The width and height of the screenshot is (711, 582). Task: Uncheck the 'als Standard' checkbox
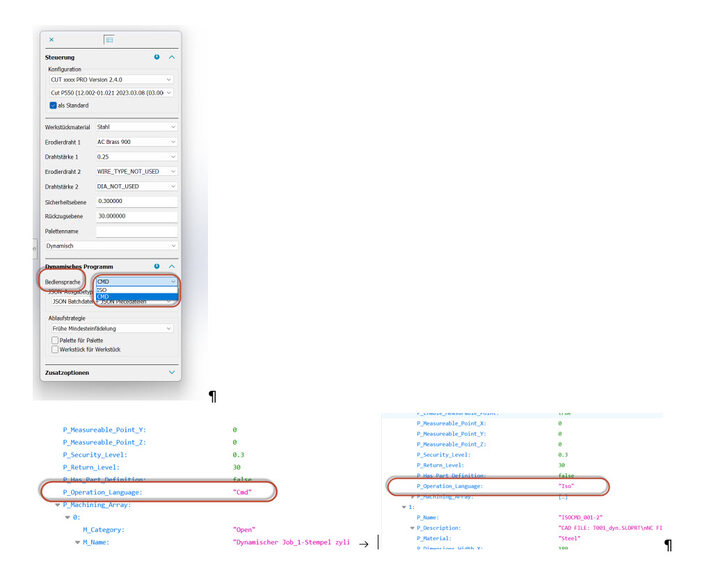(54, 105)
